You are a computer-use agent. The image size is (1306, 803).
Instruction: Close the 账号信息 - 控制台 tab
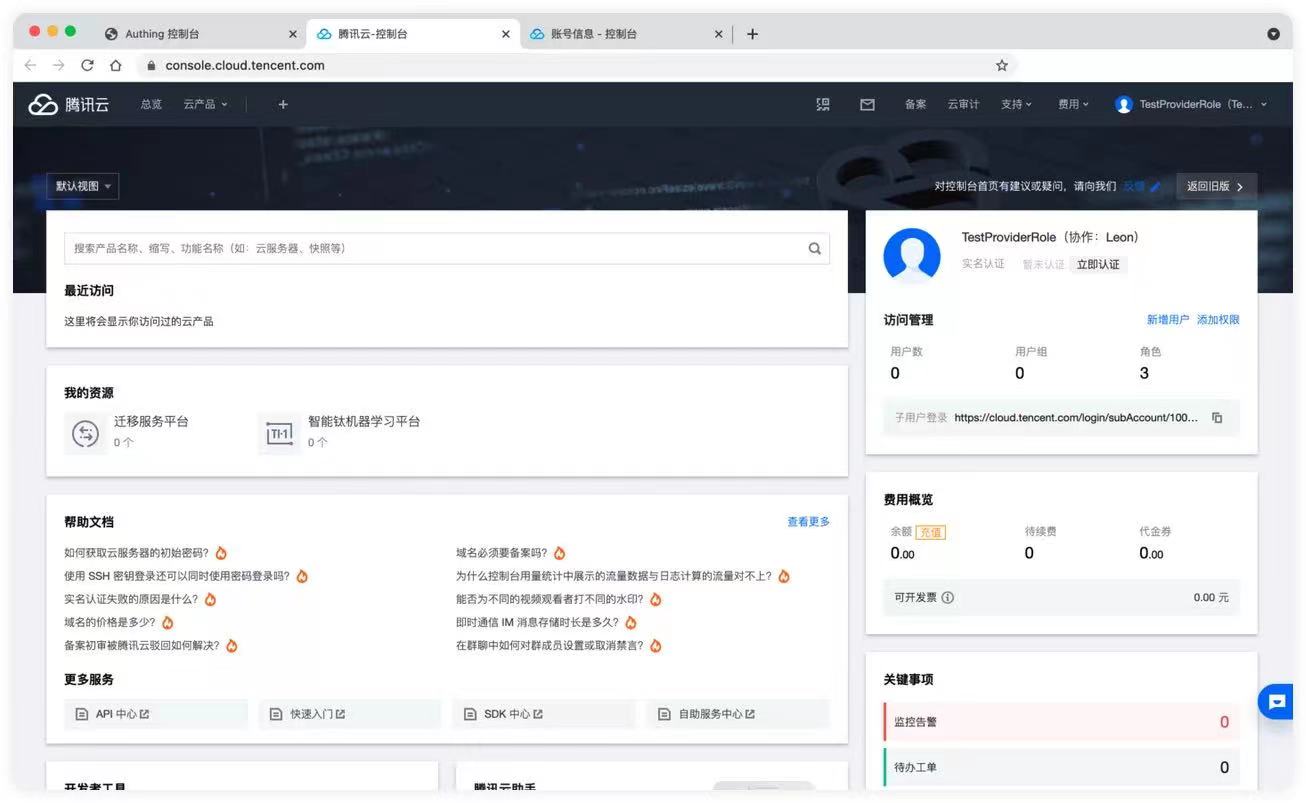[718, 34]
